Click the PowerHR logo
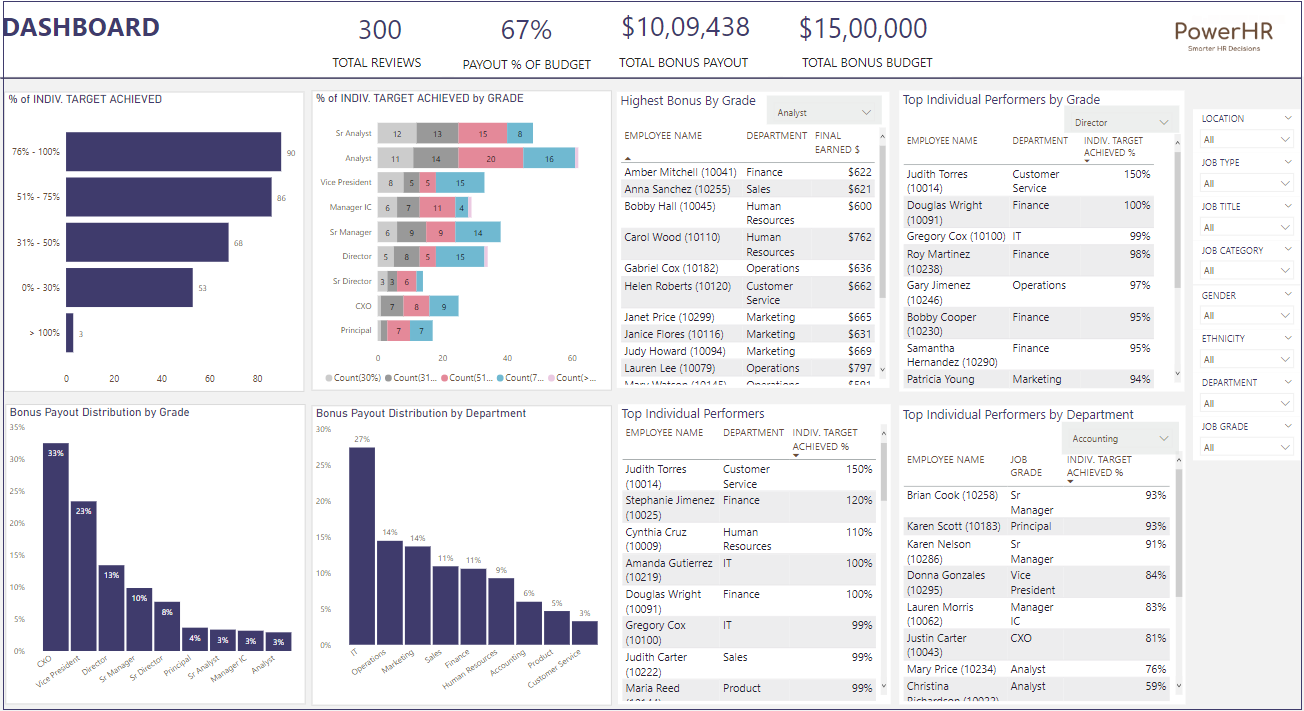Image resolution: width=1304 pixels, height=711 pixels. [x=1224, y=35]
